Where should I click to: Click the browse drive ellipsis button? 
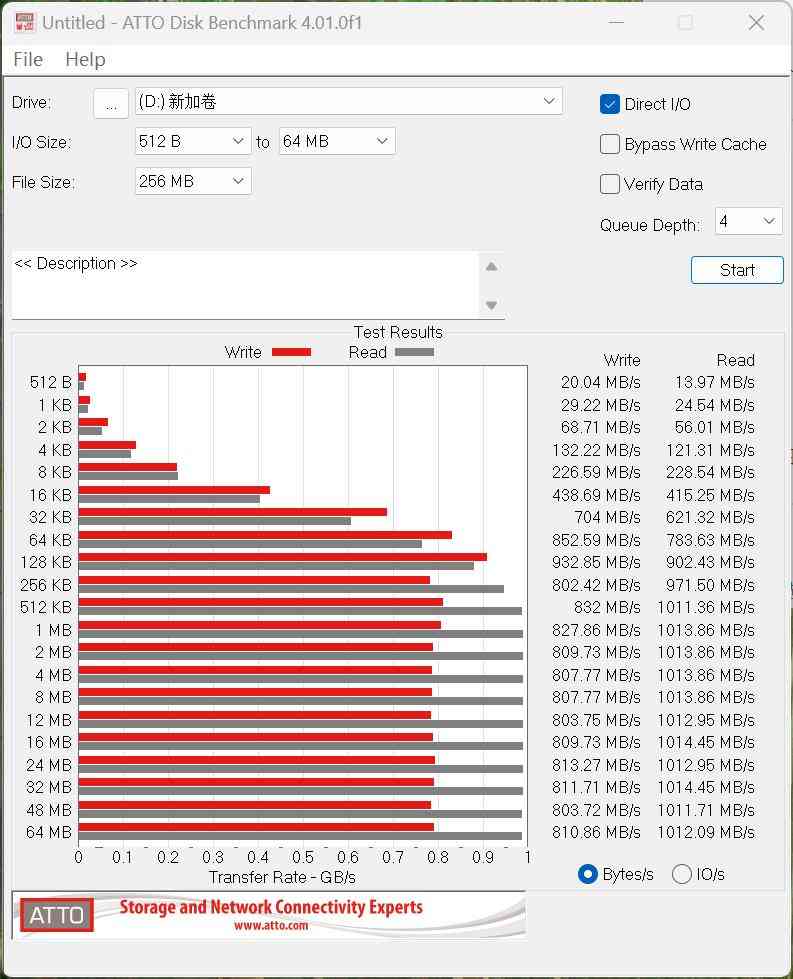111,103
